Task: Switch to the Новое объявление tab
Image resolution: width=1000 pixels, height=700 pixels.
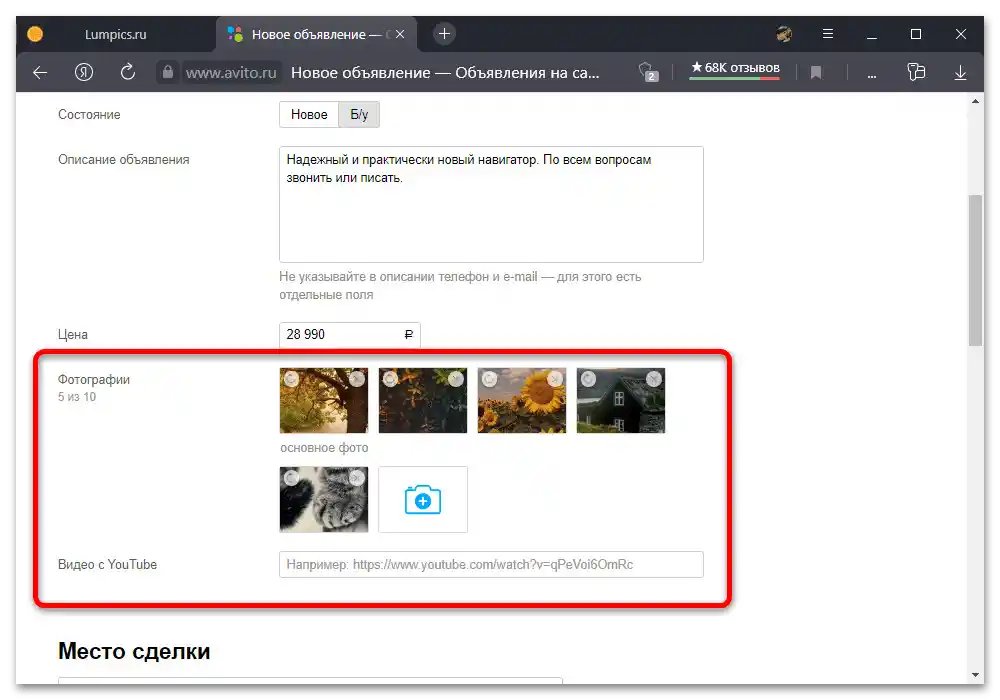Action: [x=317, y=34]
